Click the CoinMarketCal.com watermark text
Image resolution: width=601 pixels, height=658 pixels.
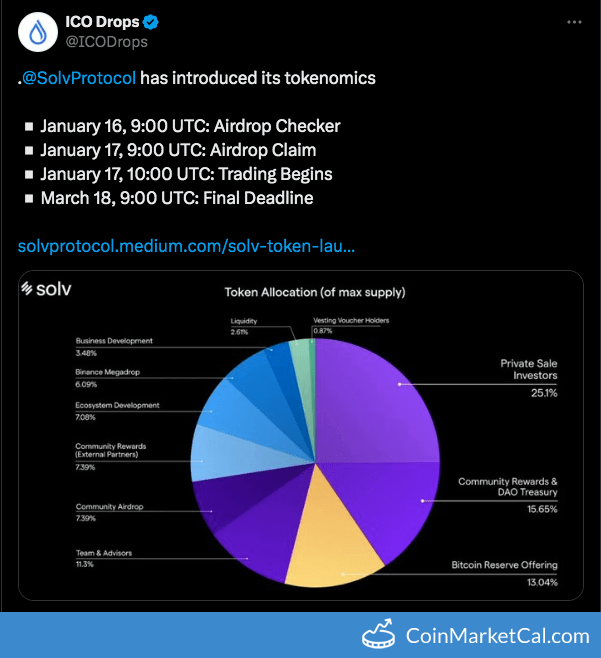pyautogui.click(x=497, y=636)
